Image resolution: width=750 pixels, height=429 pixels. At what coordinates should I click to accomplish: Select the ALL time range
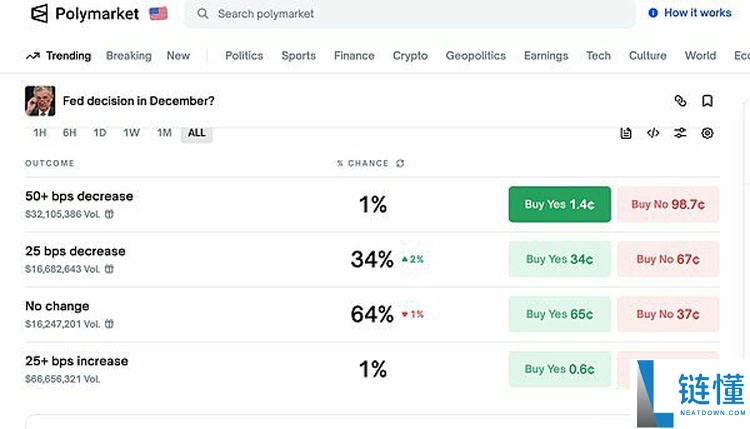pyautogui.click(x=197, y=133)
